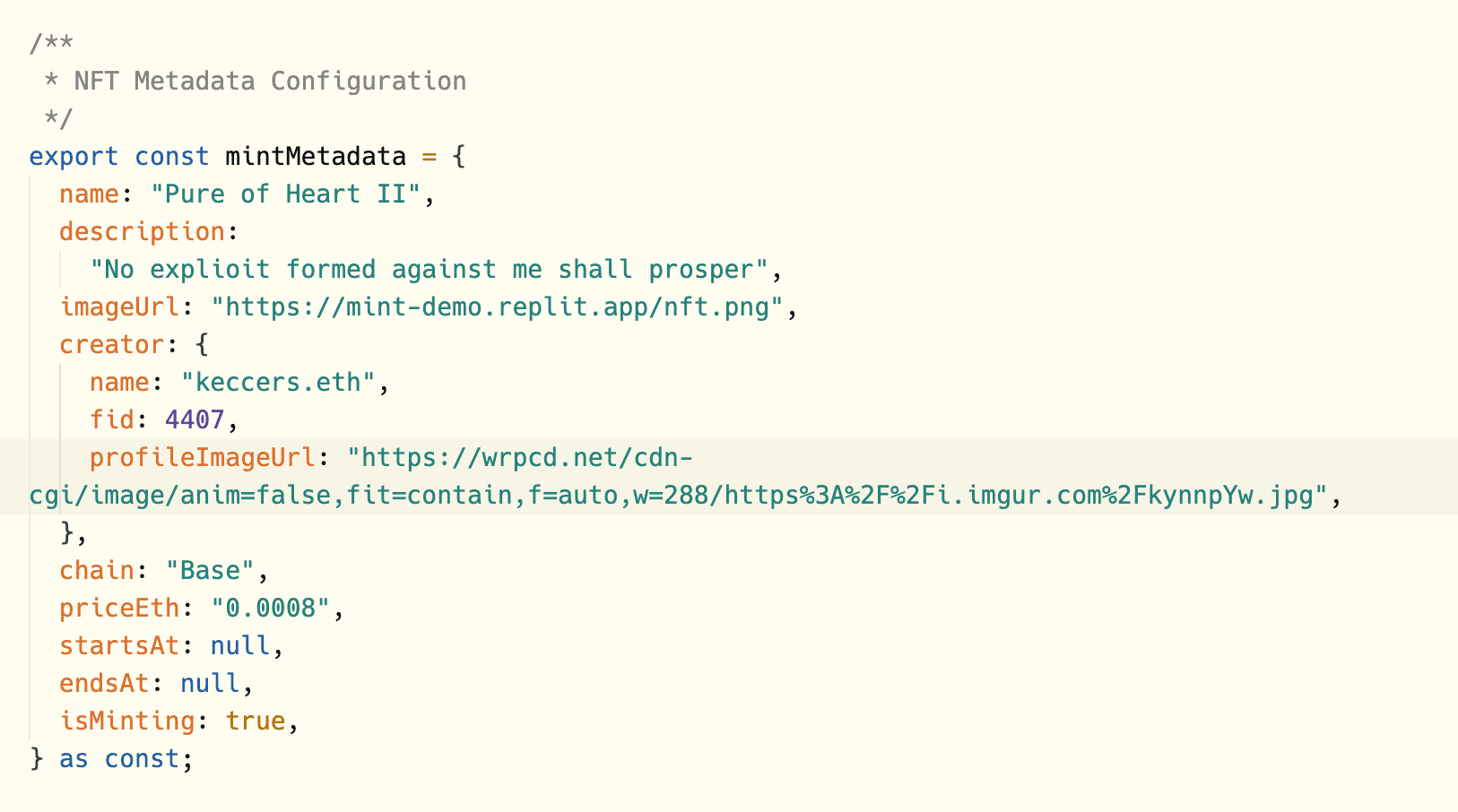Click the profileImageUrl property key
This screenshot has width=1458, height=812.
click(x=203, y=457)
